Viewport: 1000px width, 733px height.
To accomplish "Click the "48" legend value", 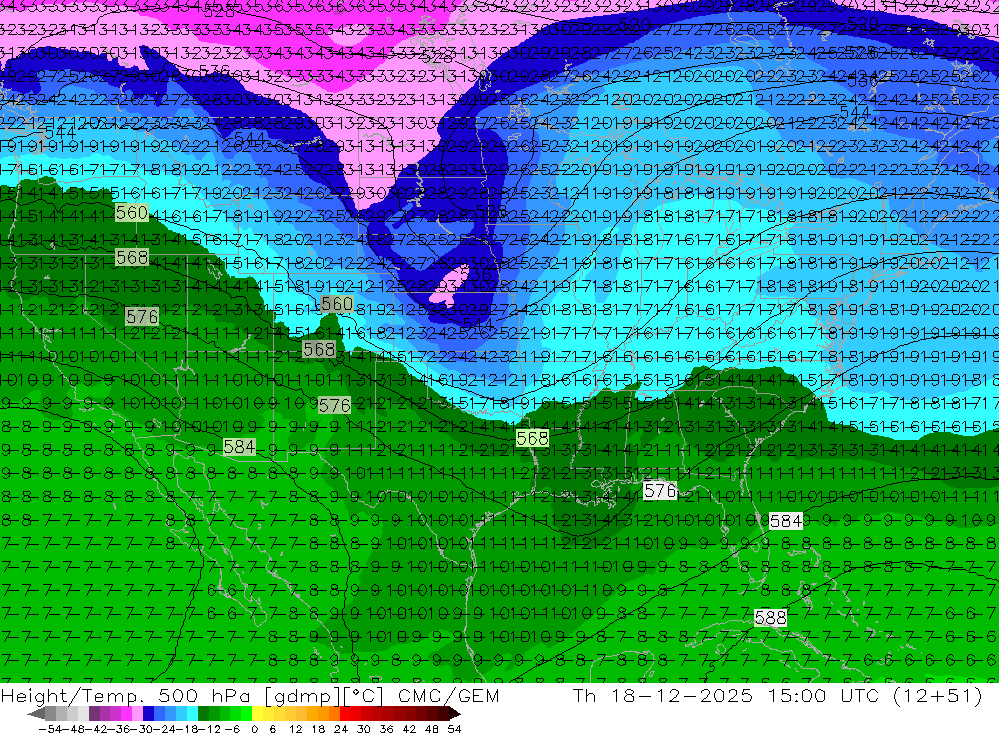I will coord(432,729).
